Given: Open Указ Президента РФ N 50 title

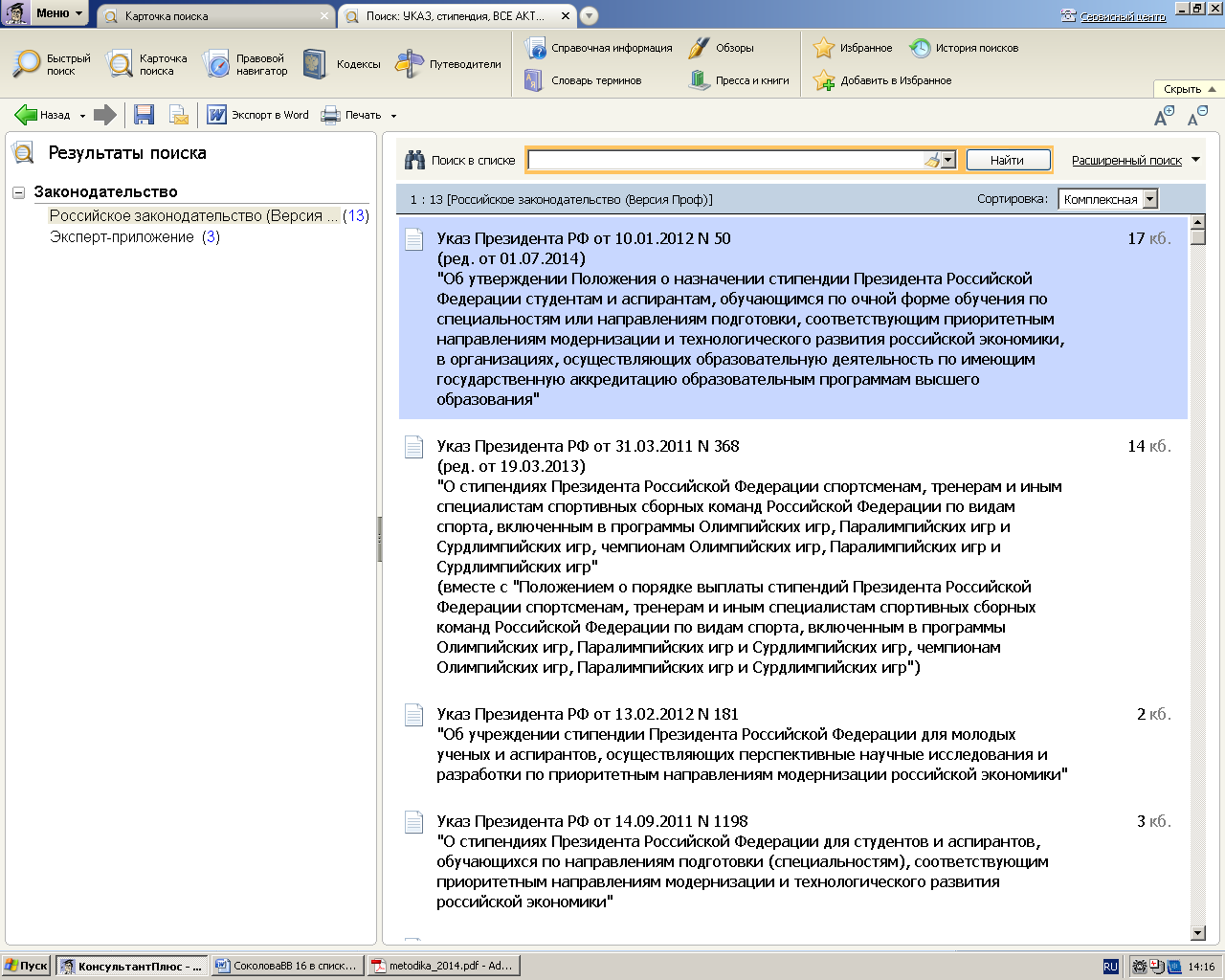Looking at the screenshot, I should [584, 239].
